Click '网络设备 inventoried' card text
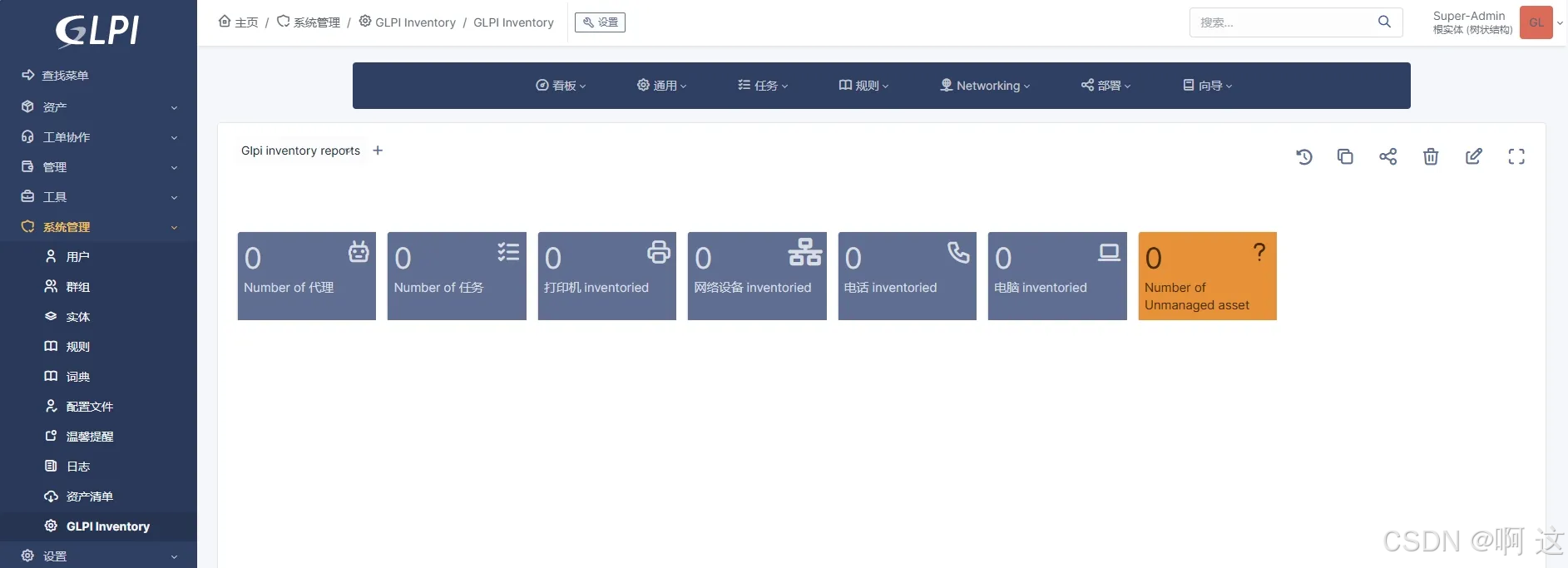1568x568 pixels. (753, 287)
